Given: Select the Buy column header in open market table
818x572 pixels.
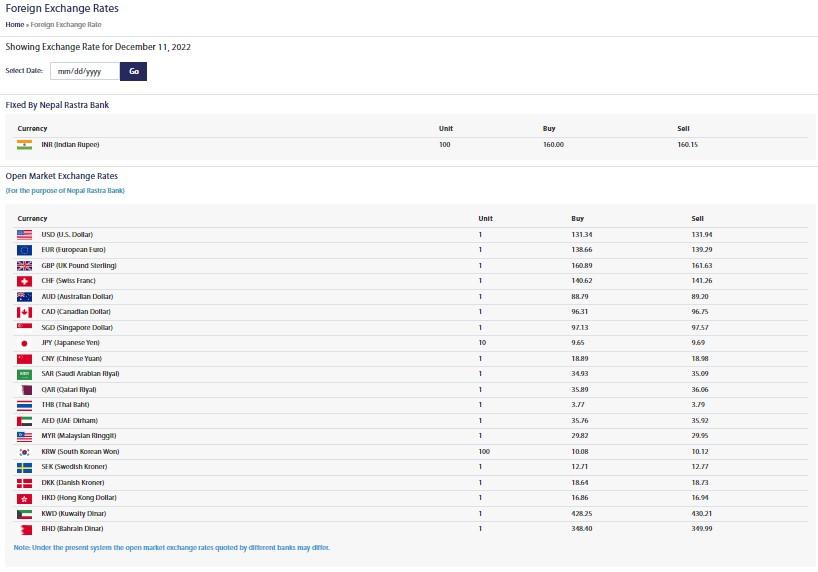Looking at the screenshot, I should coord(577,218).
